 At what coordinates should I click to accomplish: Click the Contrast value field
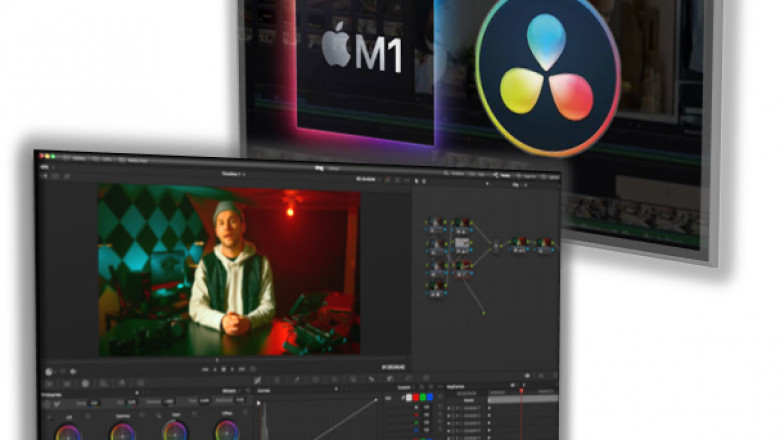(169, 401)
